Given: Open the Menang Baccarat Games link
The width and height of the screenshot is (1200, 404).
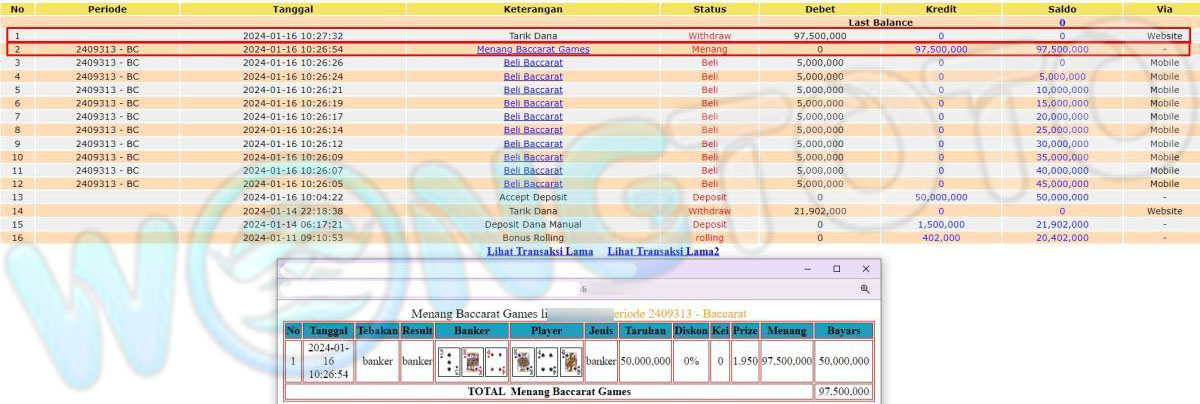Looking at the screenshot, I should point(533,49).
